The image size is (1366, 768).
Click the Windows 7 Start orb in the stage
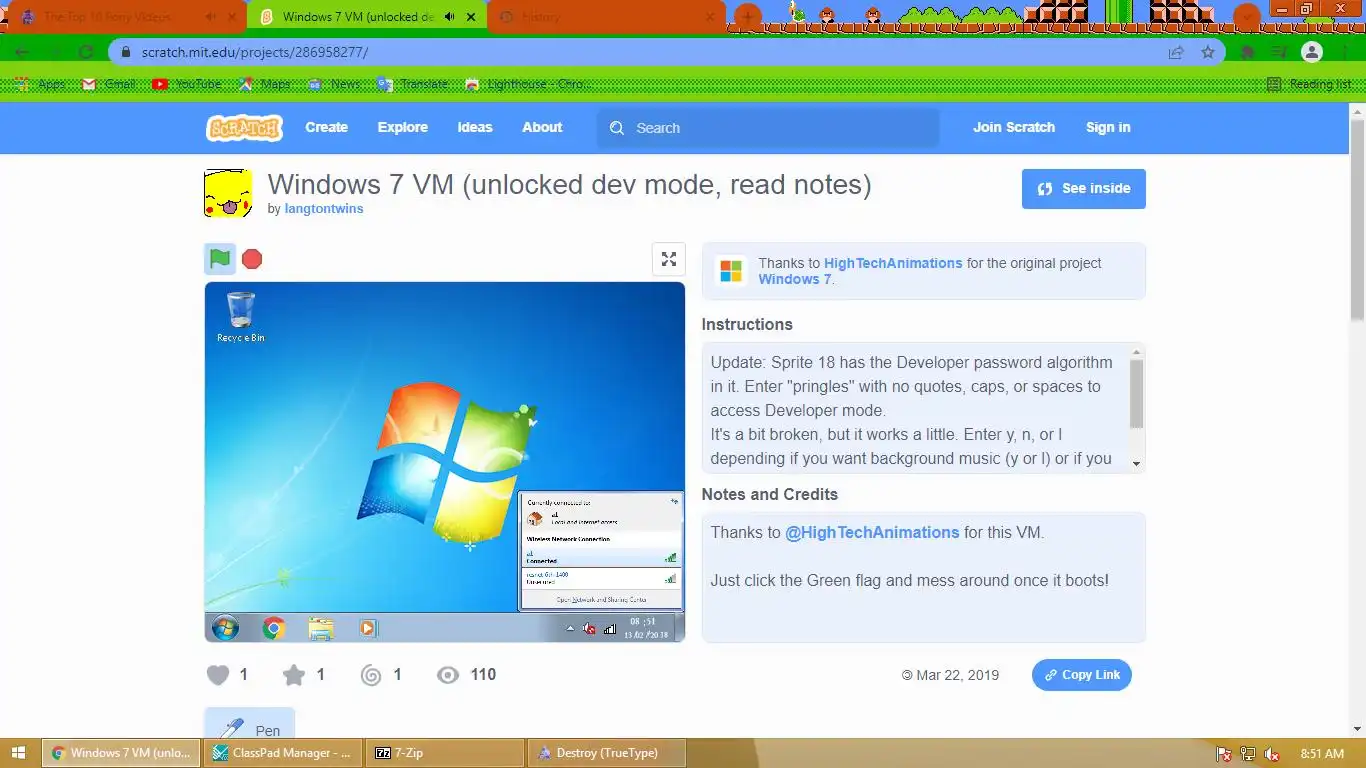coord(226,628)
